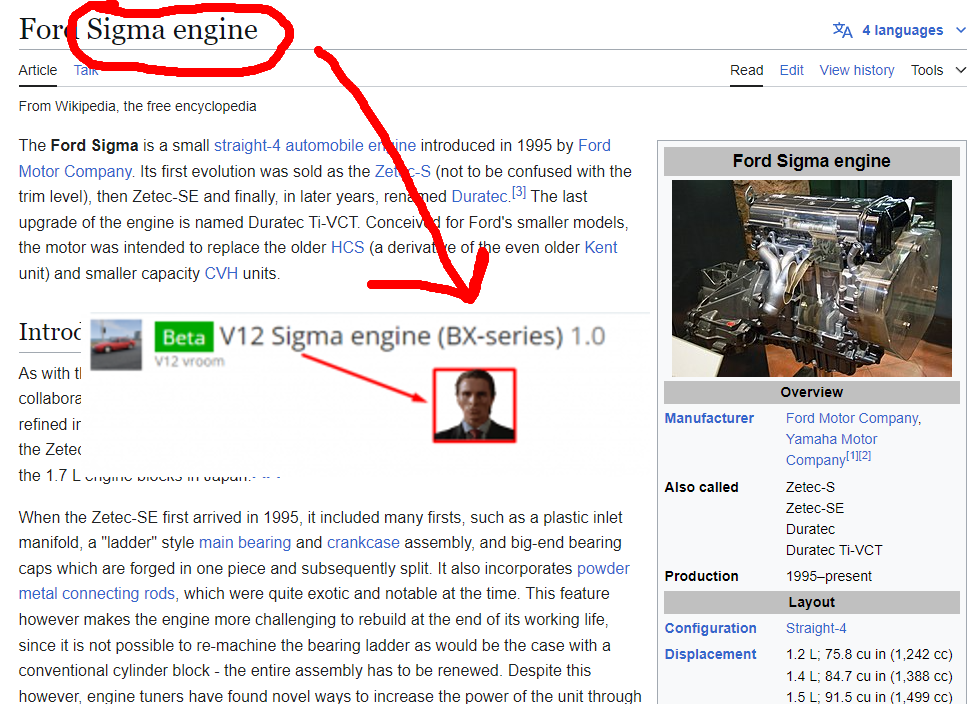Click the '1.4 L; 84.7 cu in (1,388 cc)' value
This screenshot has width=978, height=704.
pyautogui.click(x=869, y=676)
